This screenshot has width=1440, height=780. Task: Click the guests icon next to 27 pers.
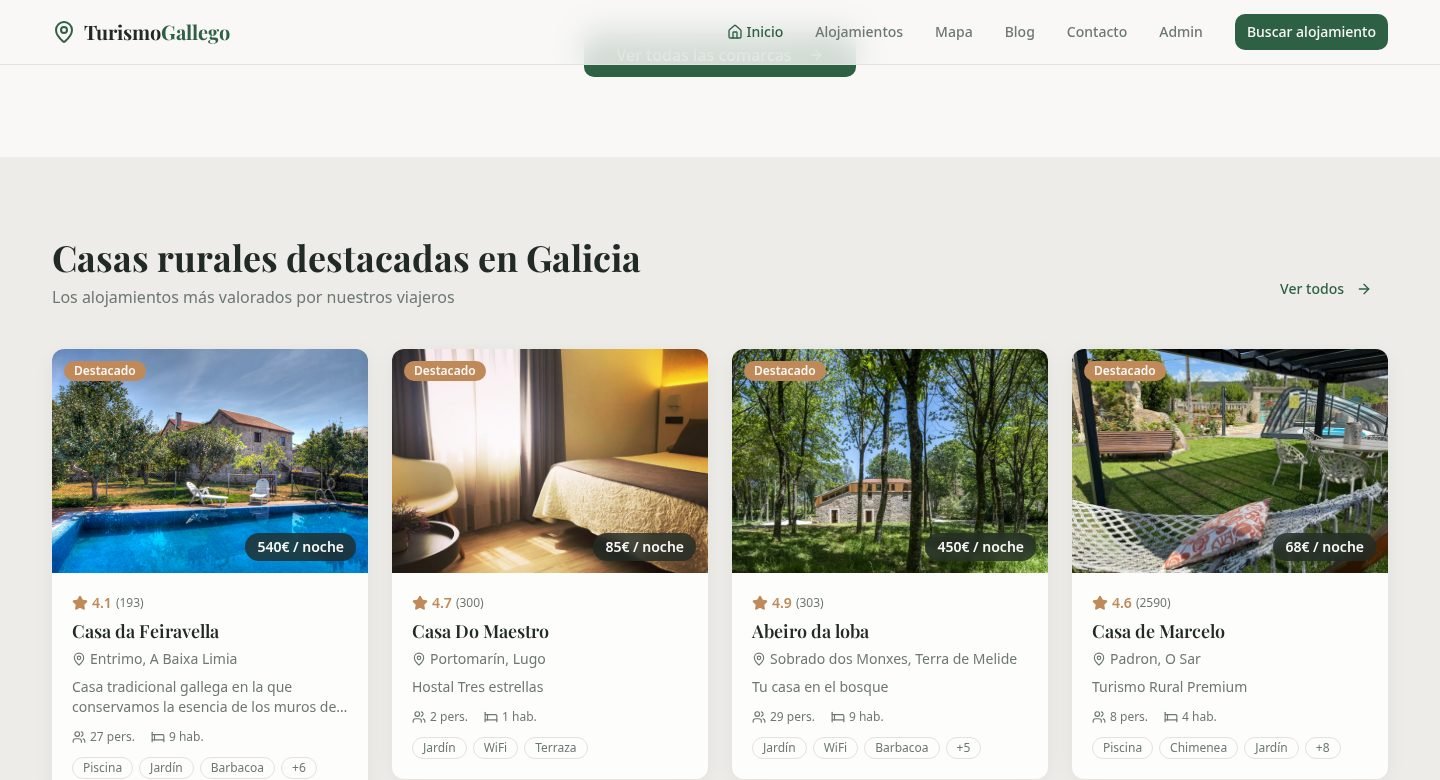(79, 737)
